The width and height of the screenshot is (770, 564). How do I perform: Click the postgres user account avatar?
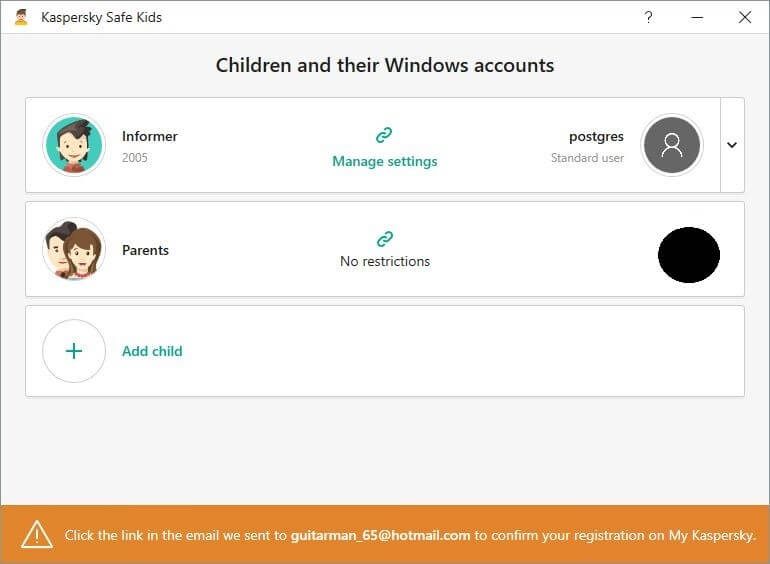pos(672,145)
